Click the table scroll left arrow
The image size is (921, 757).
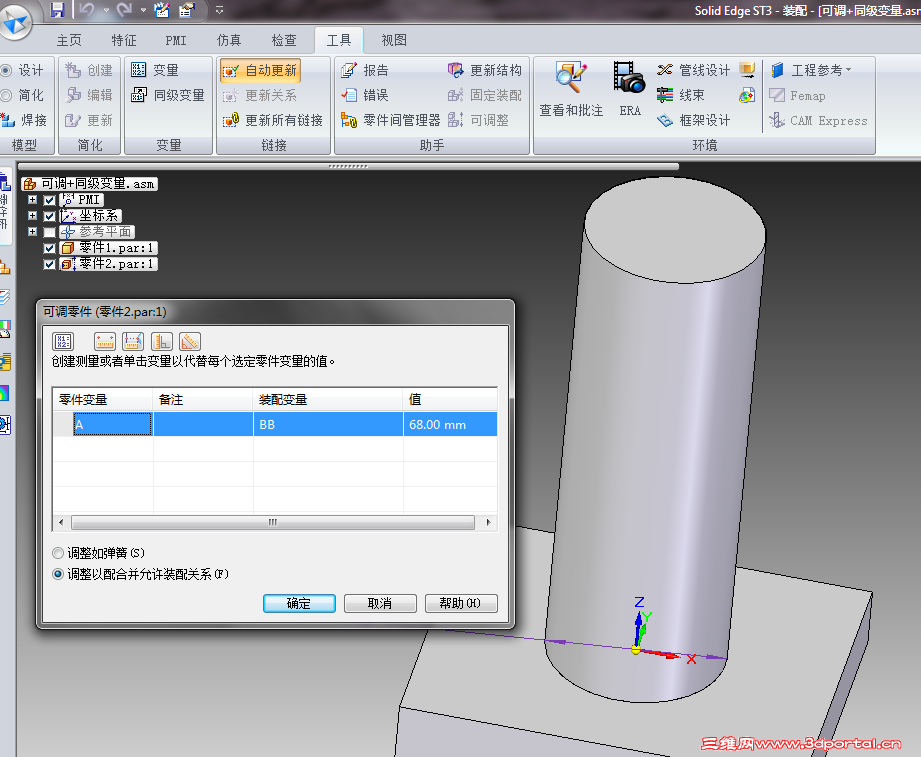[61, 522]
